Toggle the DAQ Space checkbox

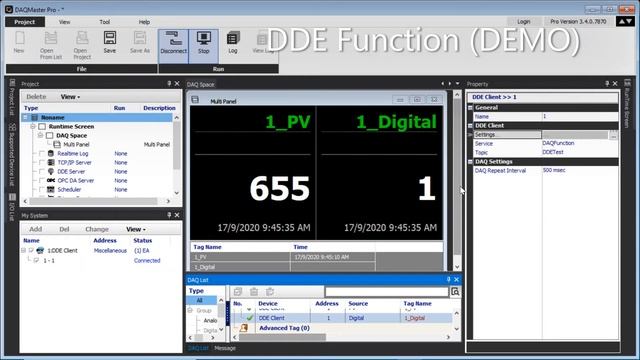49,135
